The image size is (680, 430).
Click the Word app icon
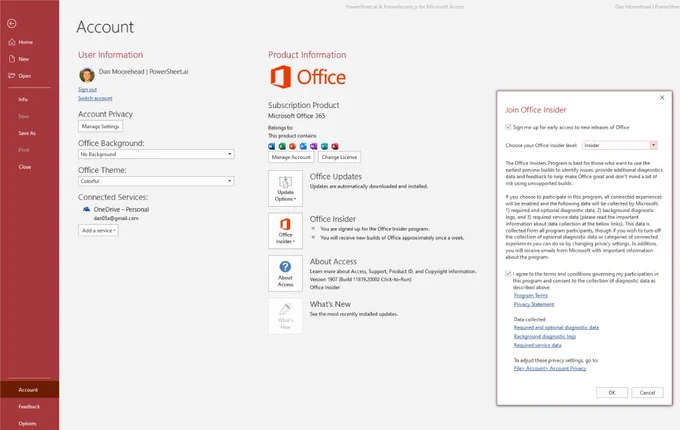tap(271, 147)
